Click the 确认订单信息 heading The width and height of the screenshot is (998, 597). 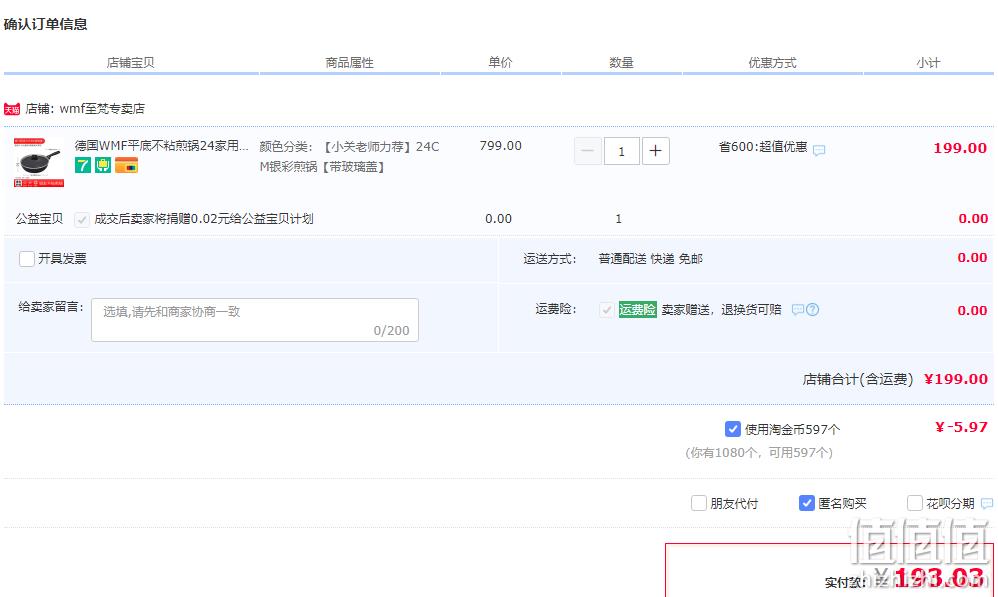[45, 24]
